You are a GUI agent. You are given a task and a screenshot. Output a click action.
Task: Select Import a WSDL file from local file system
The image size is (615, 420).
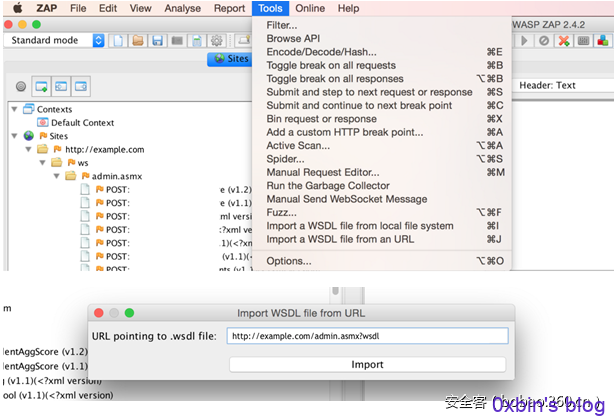(x=382, y=225)
